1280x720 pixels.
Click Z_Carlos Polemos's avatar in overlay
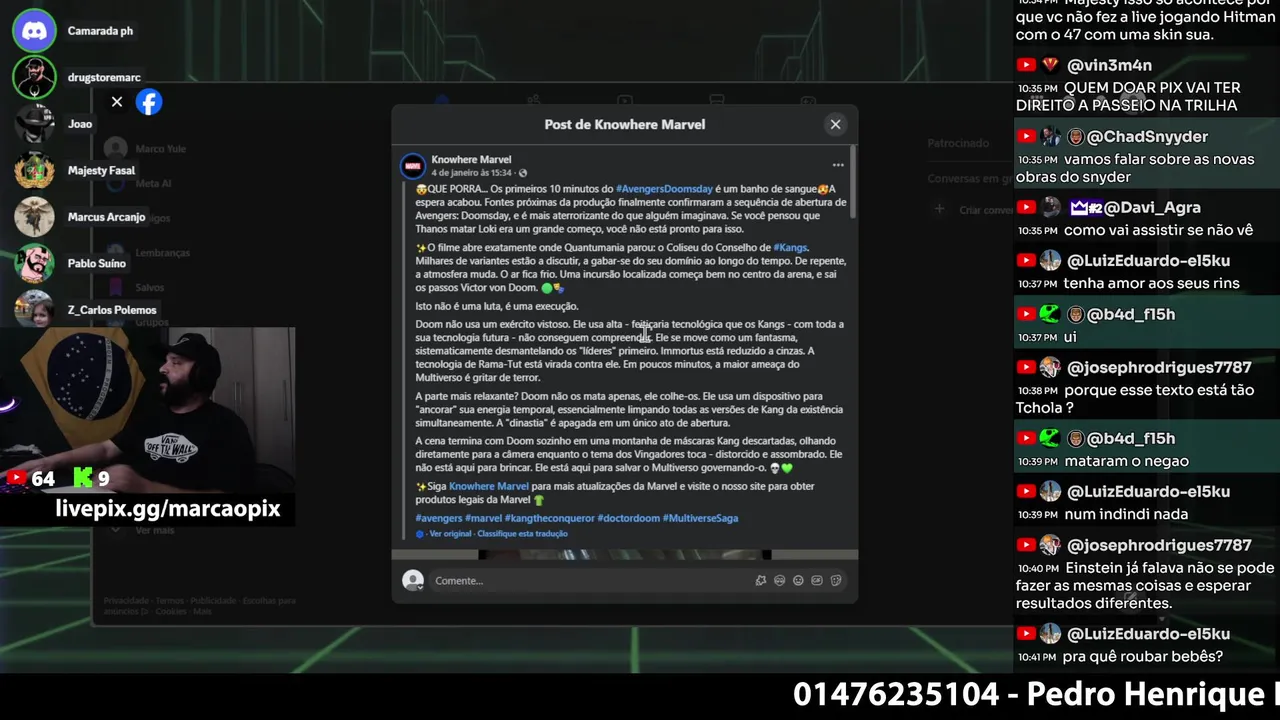tap(34, 309)
